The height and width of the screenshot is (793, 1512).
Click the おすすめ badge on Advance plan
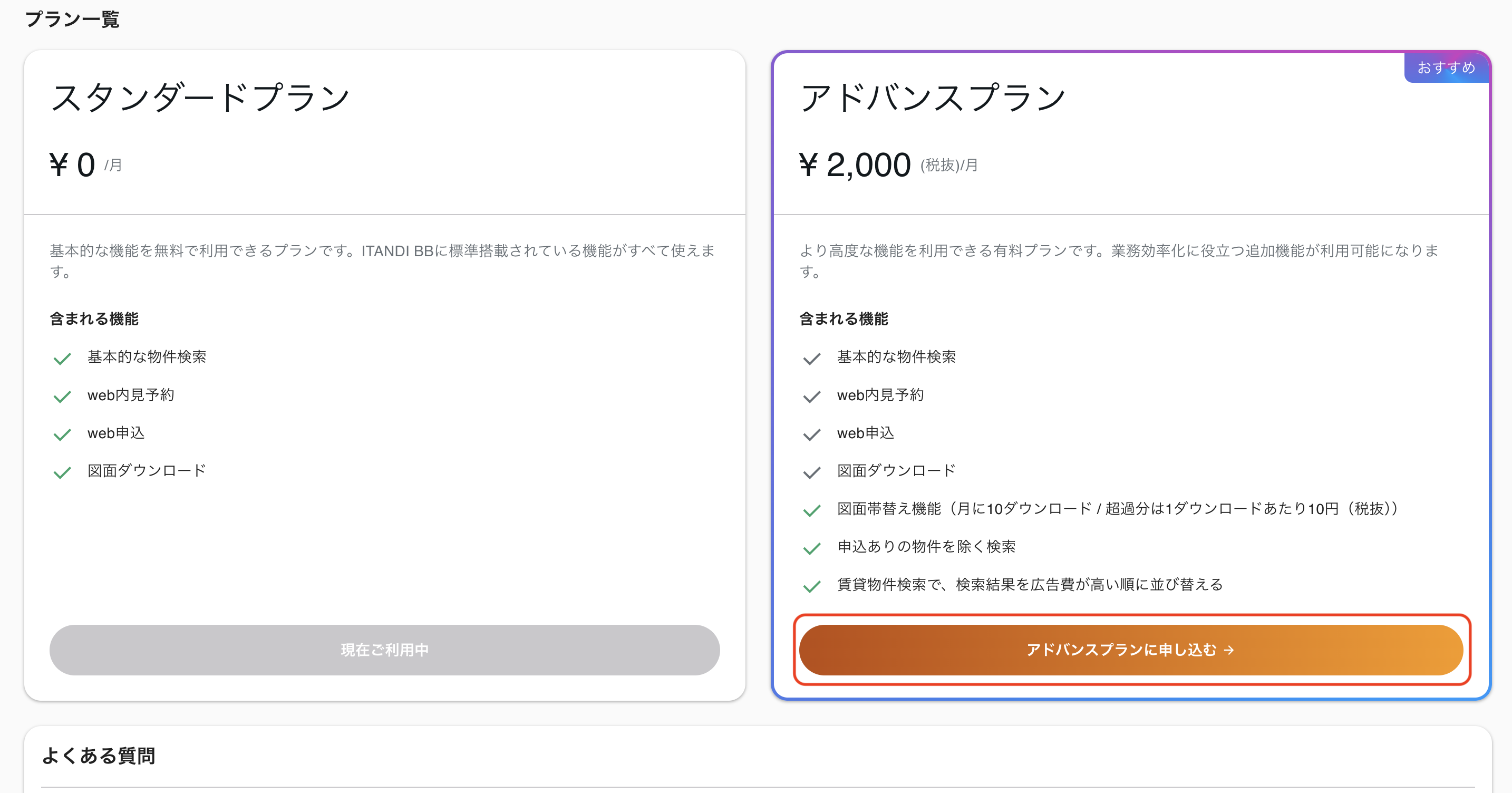[x=1446, y=67]
